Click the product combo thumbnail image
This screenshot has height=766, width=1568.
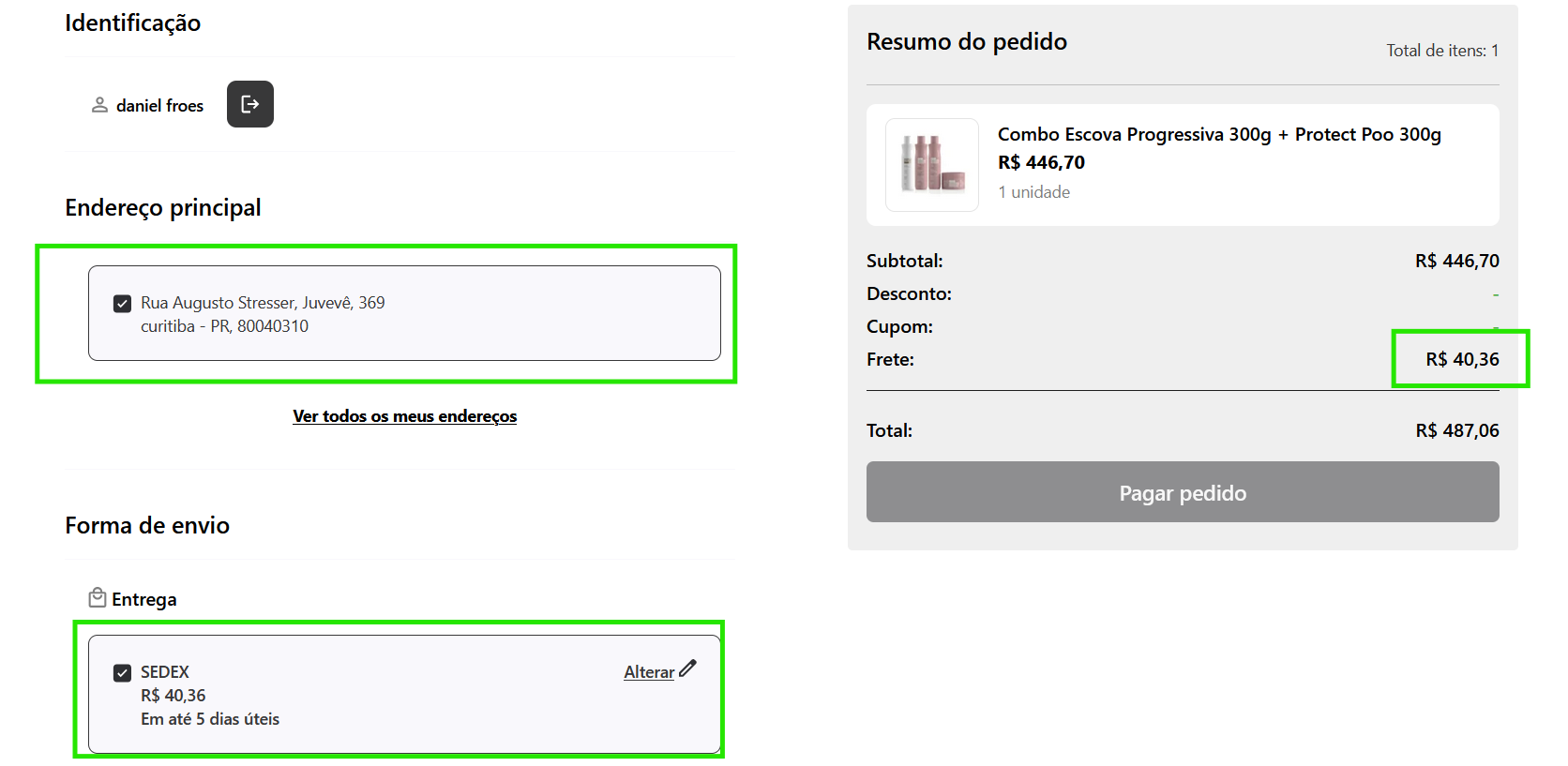coord(931,165)
